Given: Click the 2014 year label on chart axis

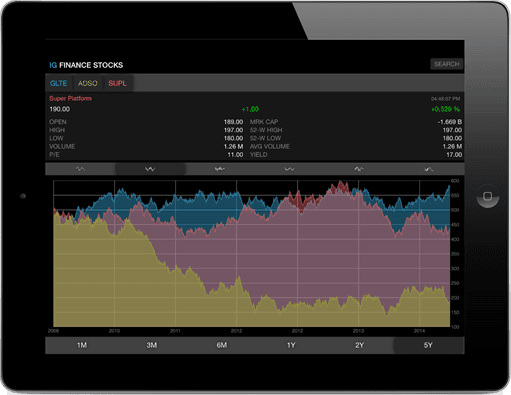Looking at the screenshot, I should [x=419, y=331].
